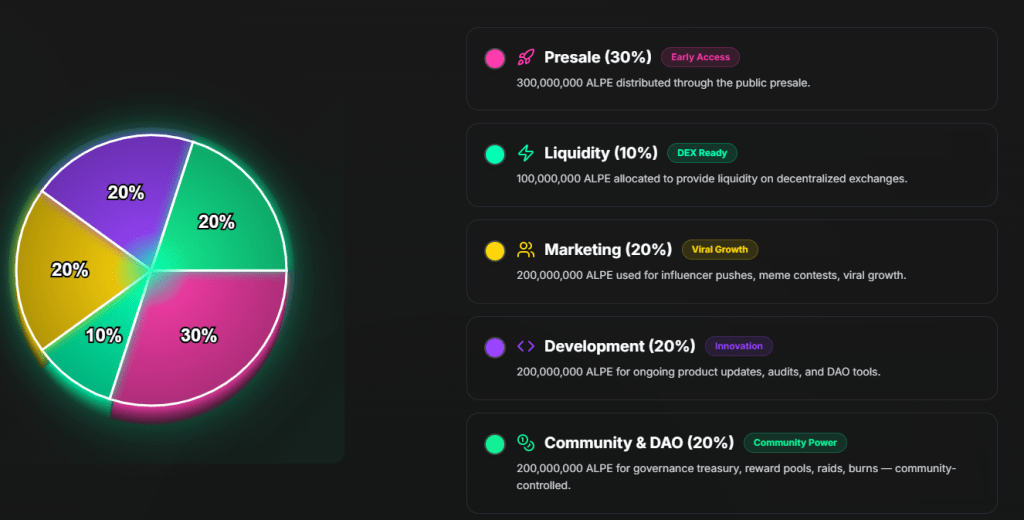This screenshot has height=520, width=1024.
Task: Click the DEX Ready badge
Action: (702, 154)
